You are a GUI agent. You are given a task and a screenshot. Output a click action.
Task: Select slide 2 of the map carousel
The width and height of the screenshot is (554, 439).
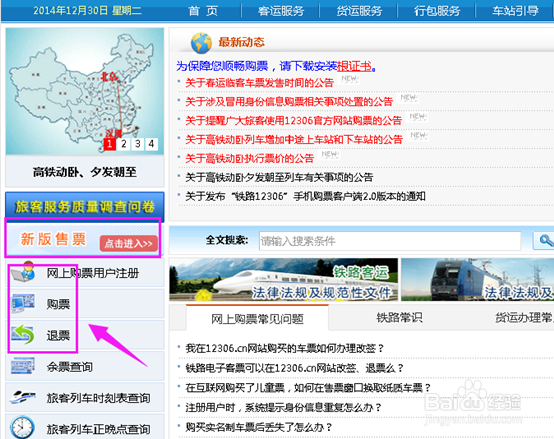(x=124, y=144)
